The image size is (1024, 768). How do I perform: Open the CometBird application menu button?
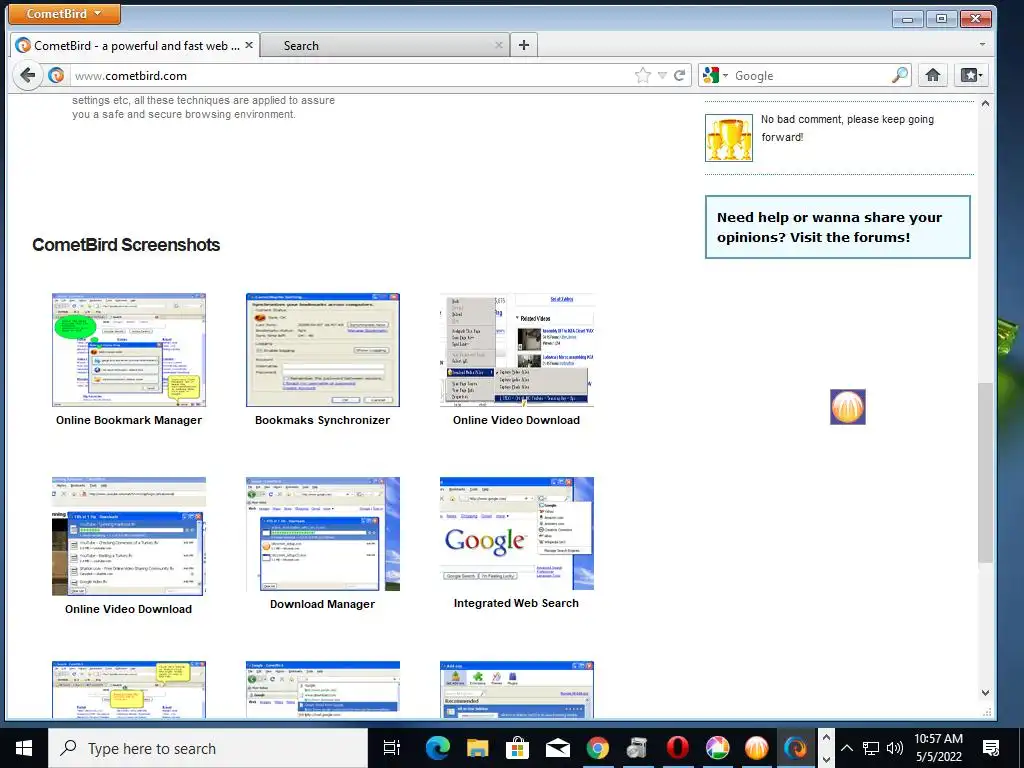[64, 14]
